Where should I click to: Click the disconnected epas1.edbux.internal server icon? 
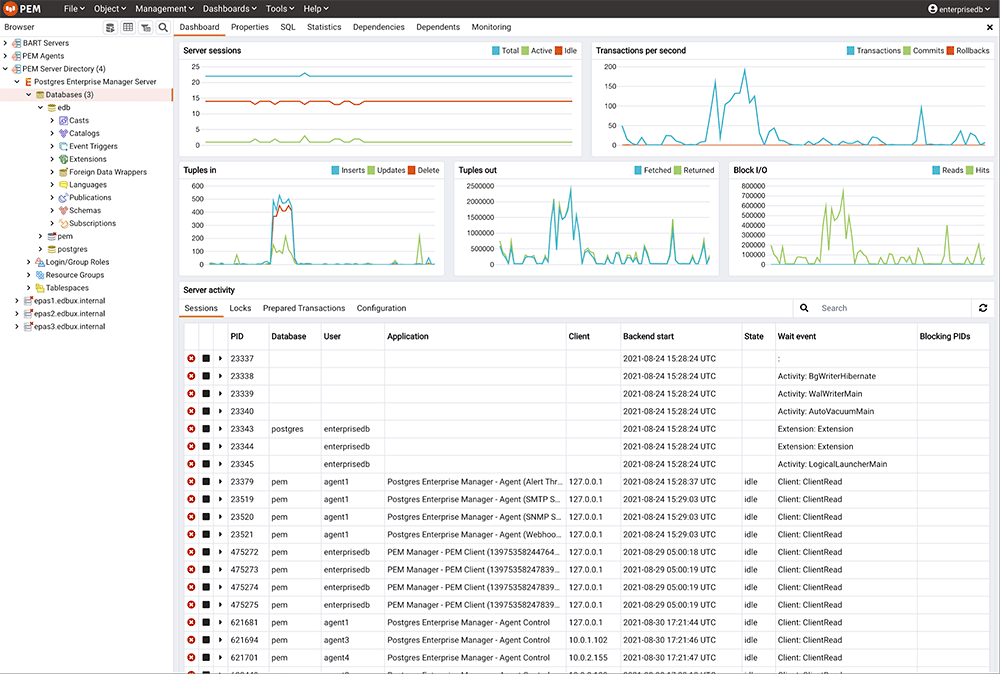click(28, 301)
